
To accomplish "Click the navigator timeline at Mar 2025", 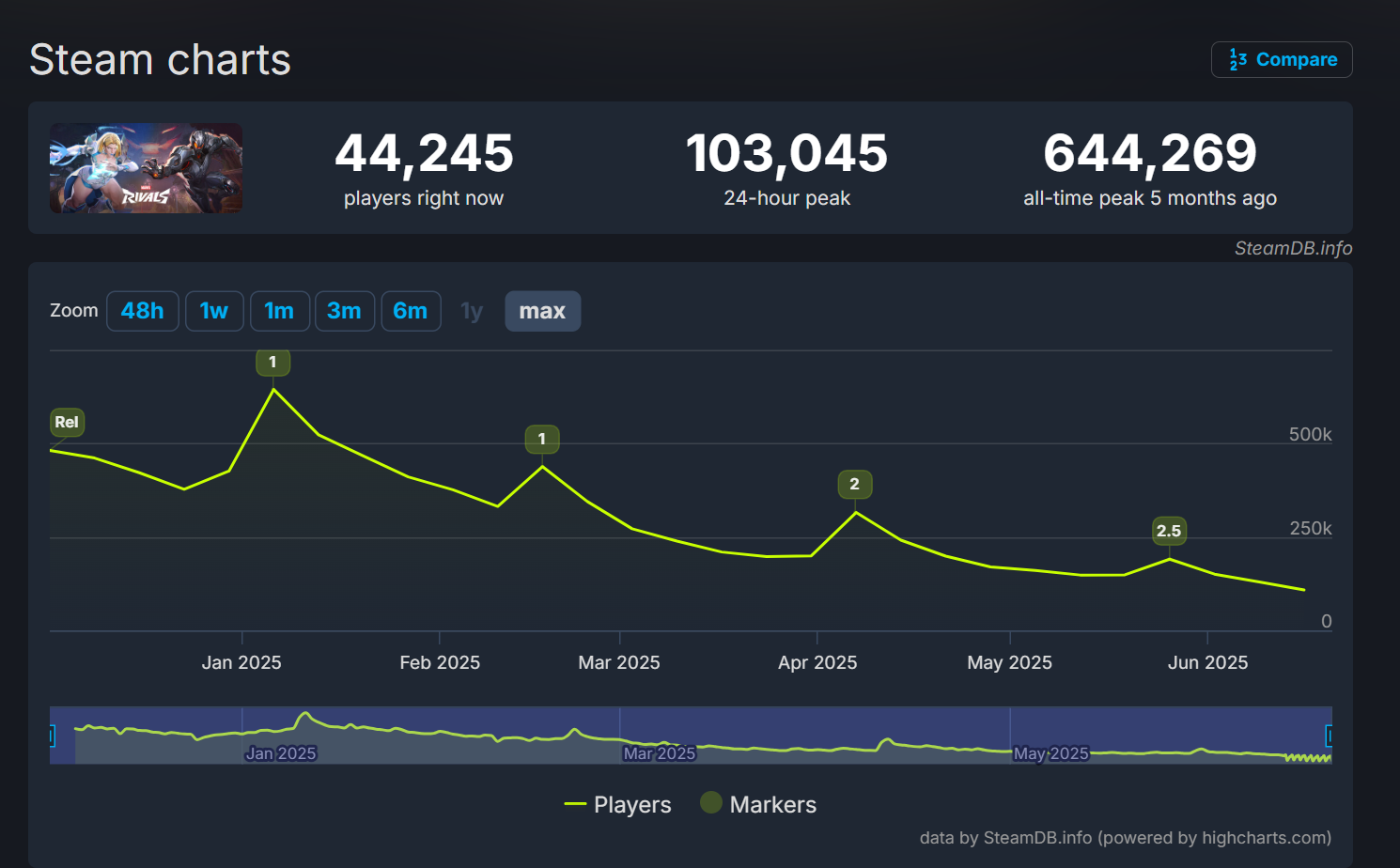I will [x=660, y=753].
